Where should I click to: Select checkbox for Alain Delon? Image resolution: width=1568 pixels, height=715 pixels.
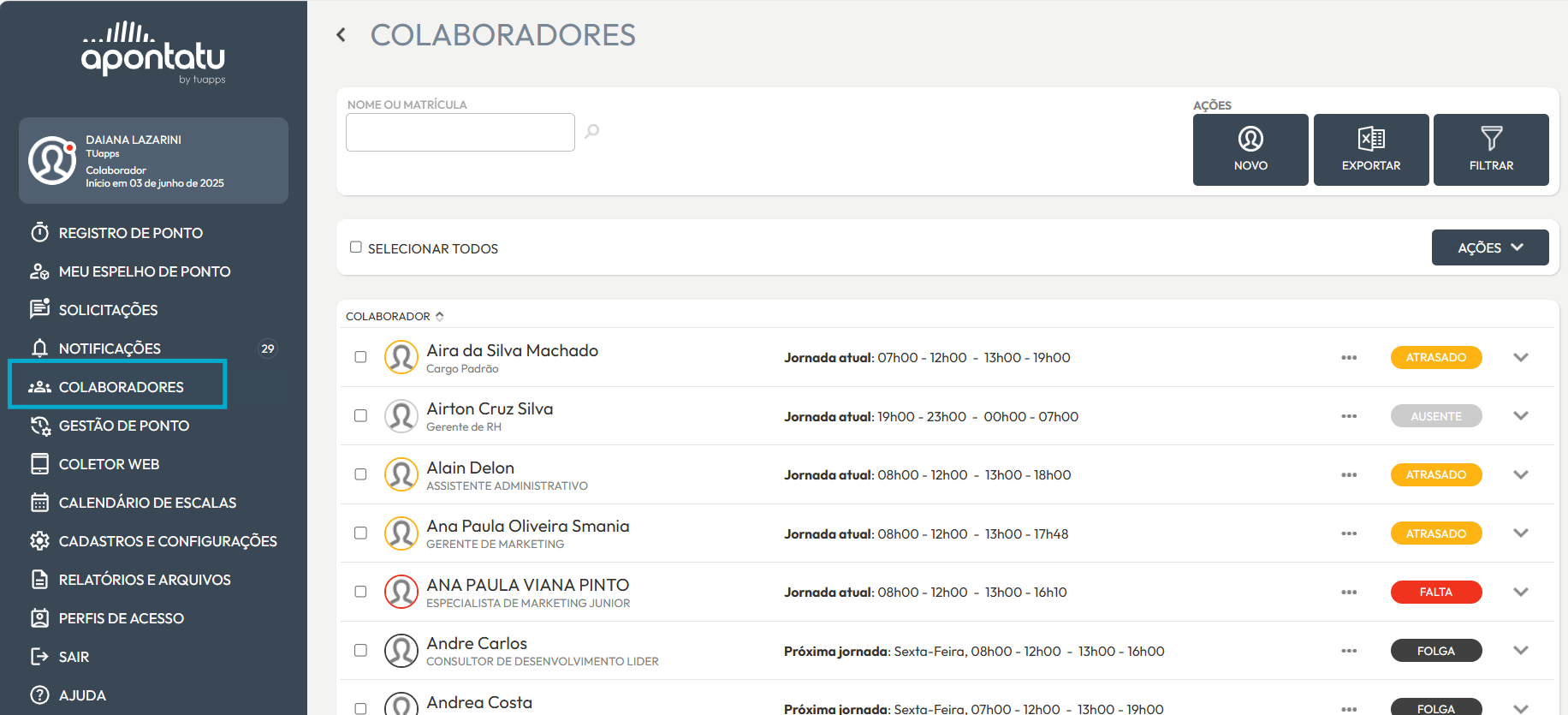point(360,474)
